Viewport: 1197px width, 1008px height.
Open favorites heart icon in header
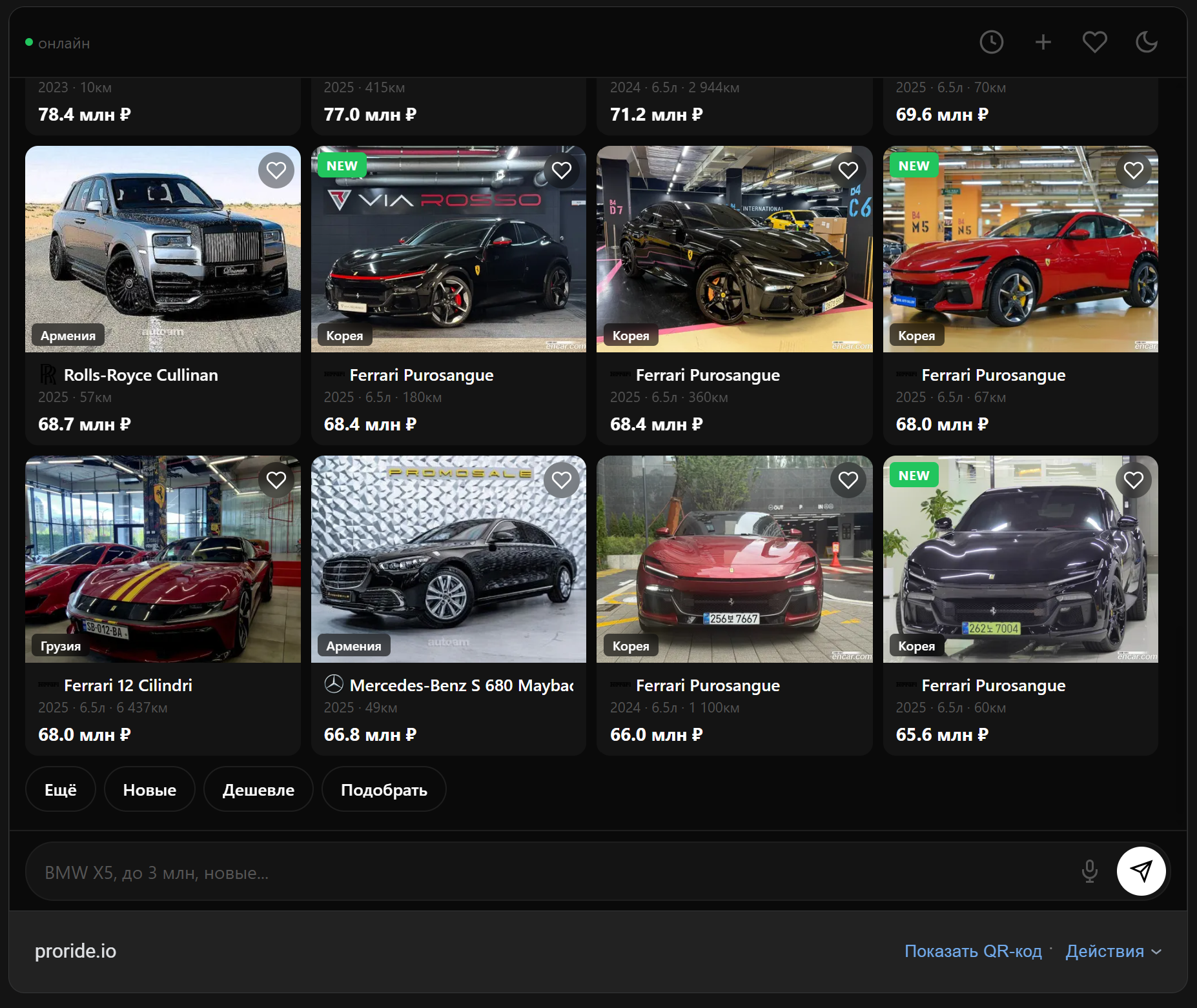[1094, 43]
